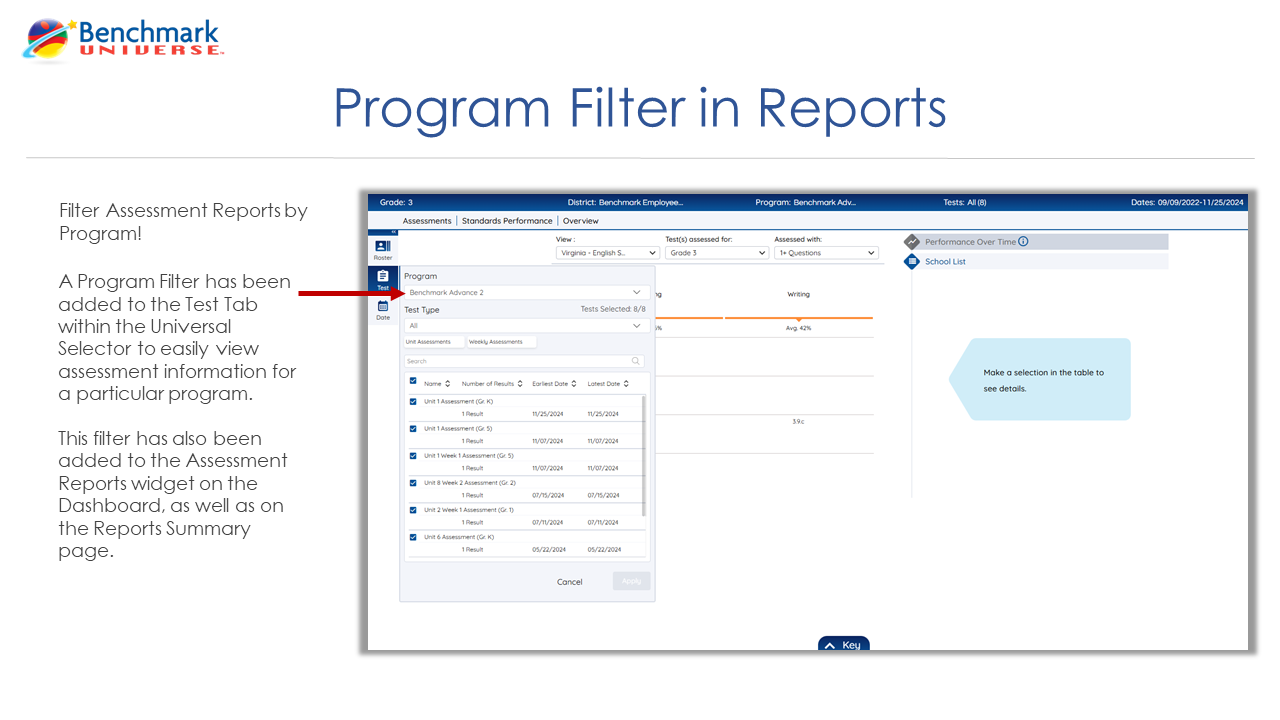Expand Performance Over Time section
1280x720 pixels.
(x=1036, y=242)
